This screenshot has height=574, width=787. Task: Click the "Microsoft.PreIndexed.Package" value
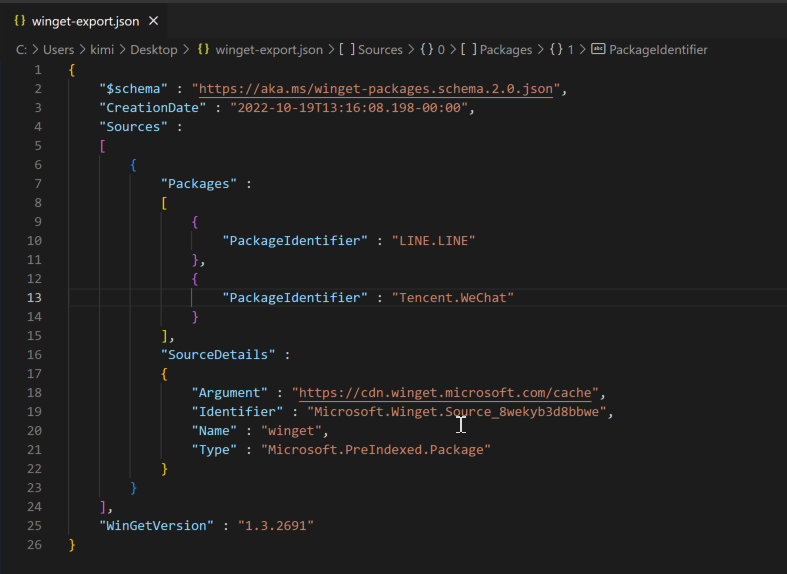point(375,450)
